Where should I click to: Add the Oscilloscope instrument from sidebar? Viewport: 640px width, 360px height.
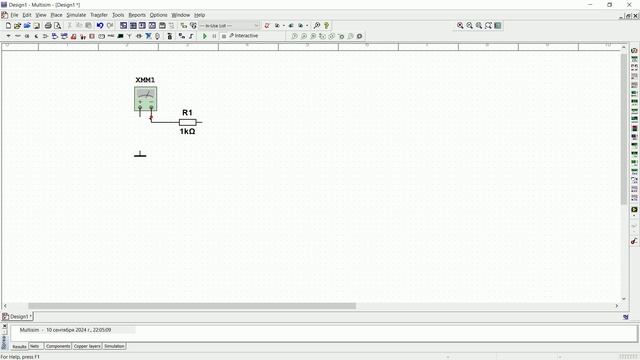(634, 76)
